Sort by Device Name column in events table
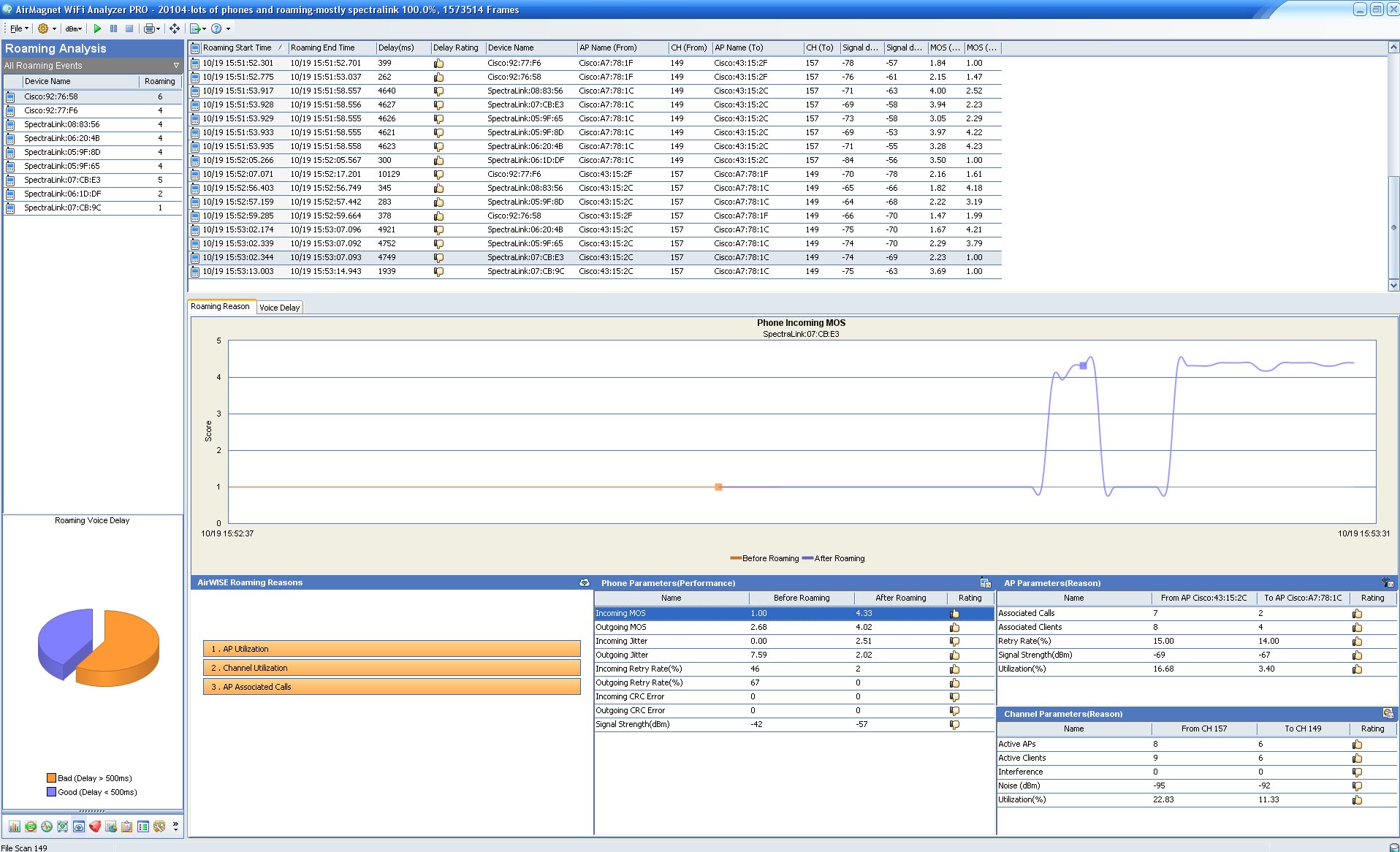This screenshot has height=852, width=1400. click(x=531, y=47)
